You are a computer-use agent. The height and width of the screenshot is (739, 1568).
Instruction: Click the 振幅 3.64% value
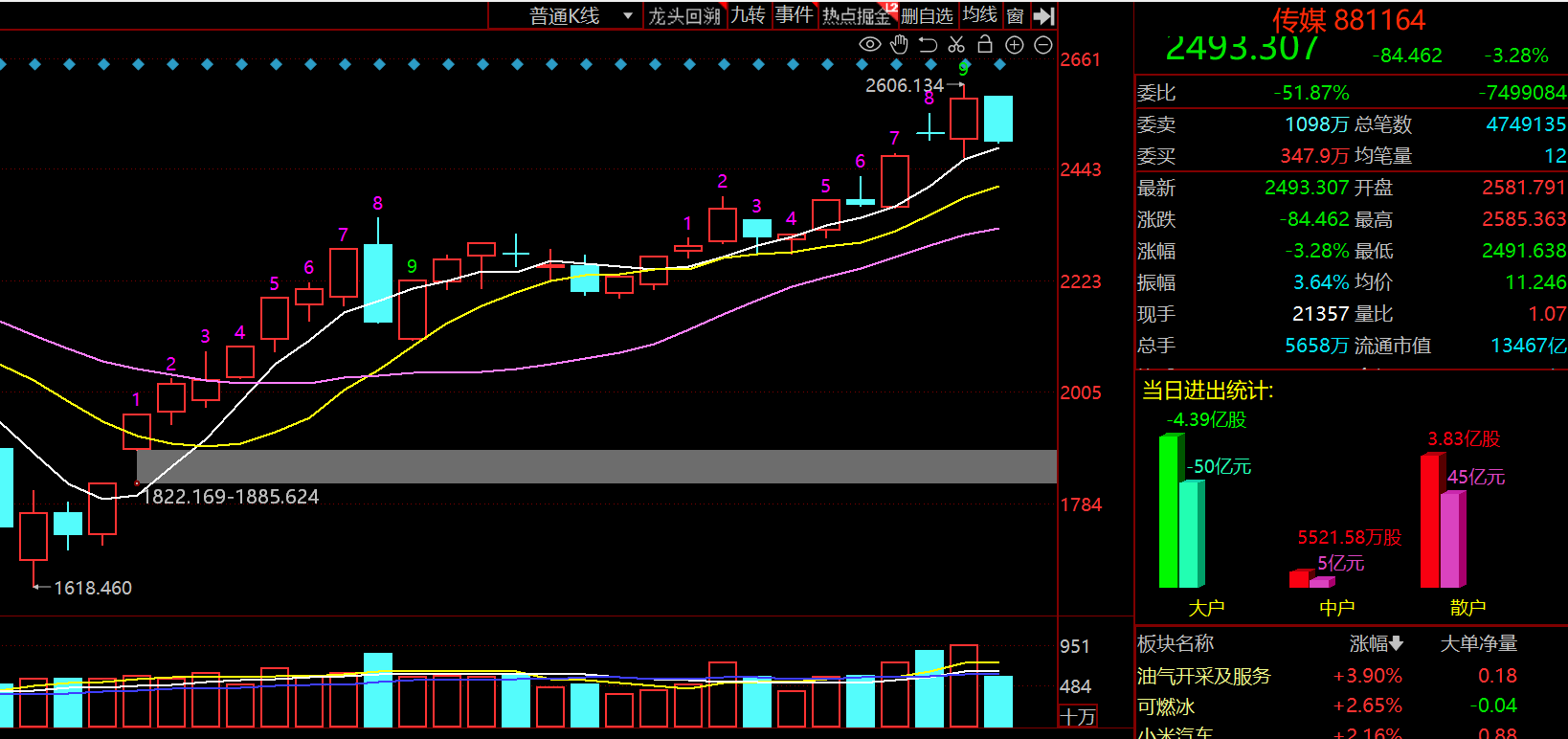pos(1321,282)
